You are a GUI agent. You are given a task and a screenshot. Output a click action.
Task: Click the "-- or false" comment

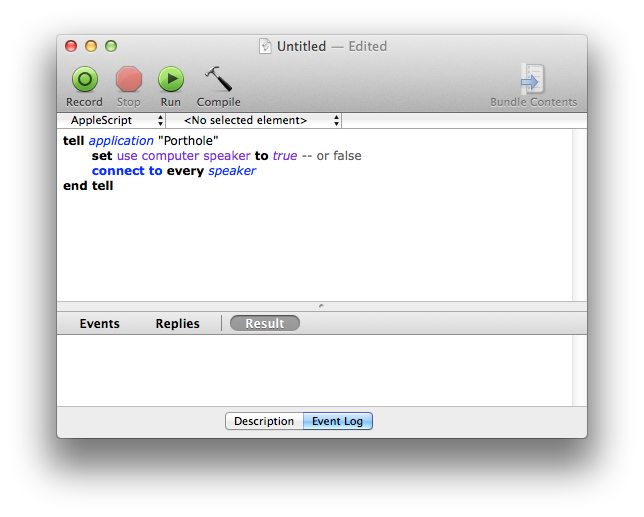331,156
